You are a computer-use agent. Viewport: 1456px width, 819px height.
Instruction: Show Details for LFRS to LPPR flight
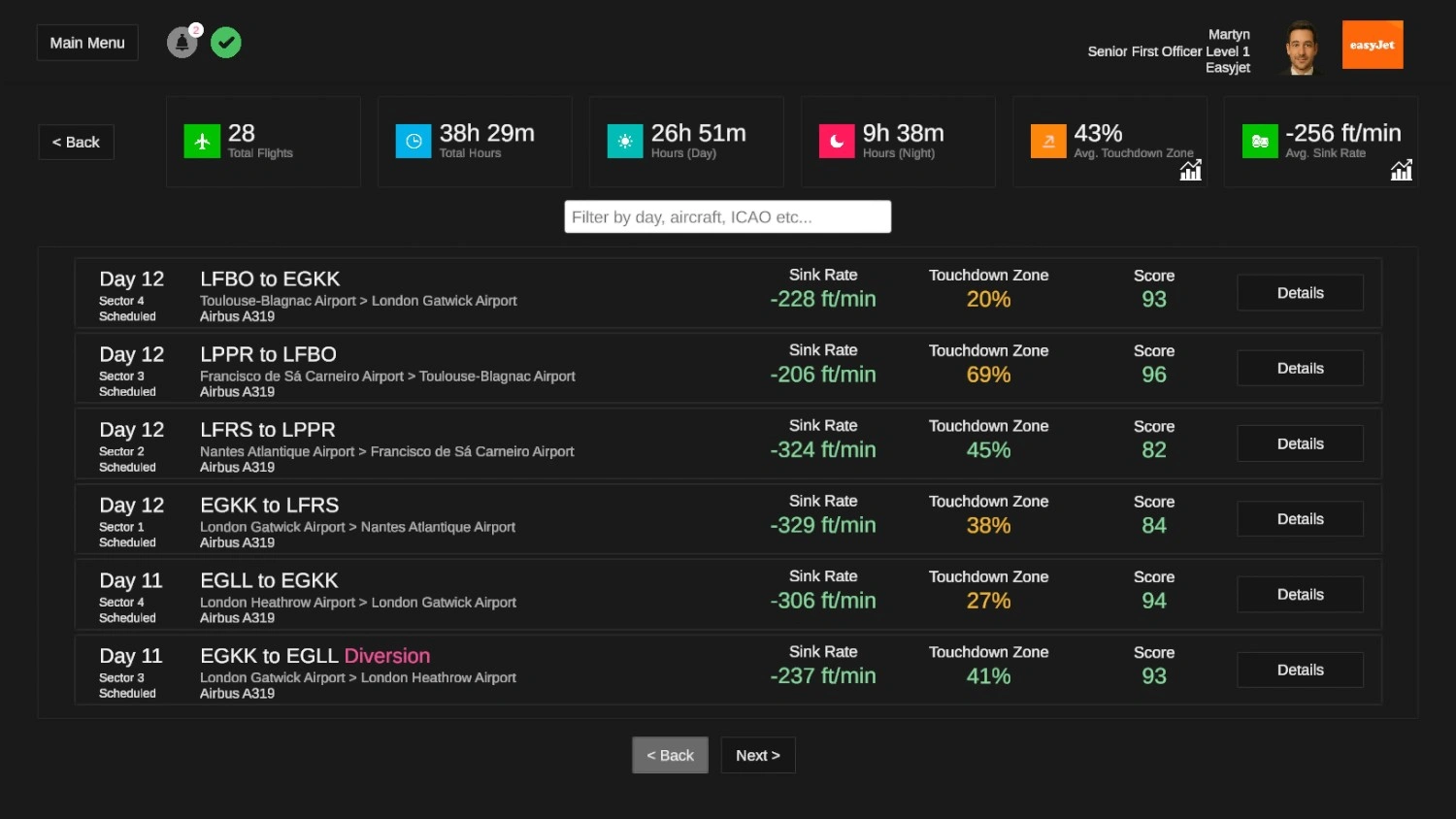pyautogui.click(x=1300, y=443)
